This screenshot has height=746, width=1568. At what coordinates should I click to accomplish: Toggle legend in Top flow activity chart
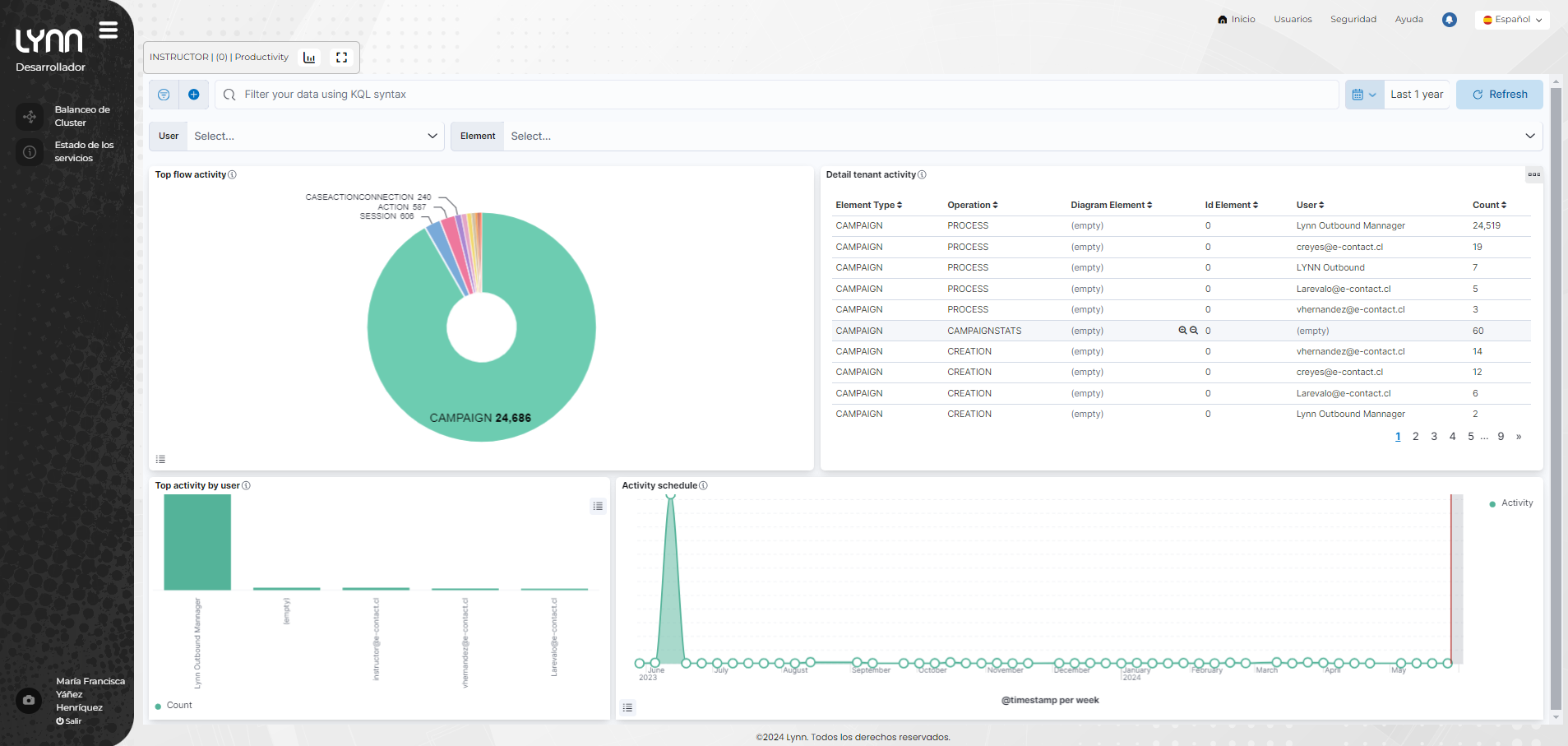160,459
